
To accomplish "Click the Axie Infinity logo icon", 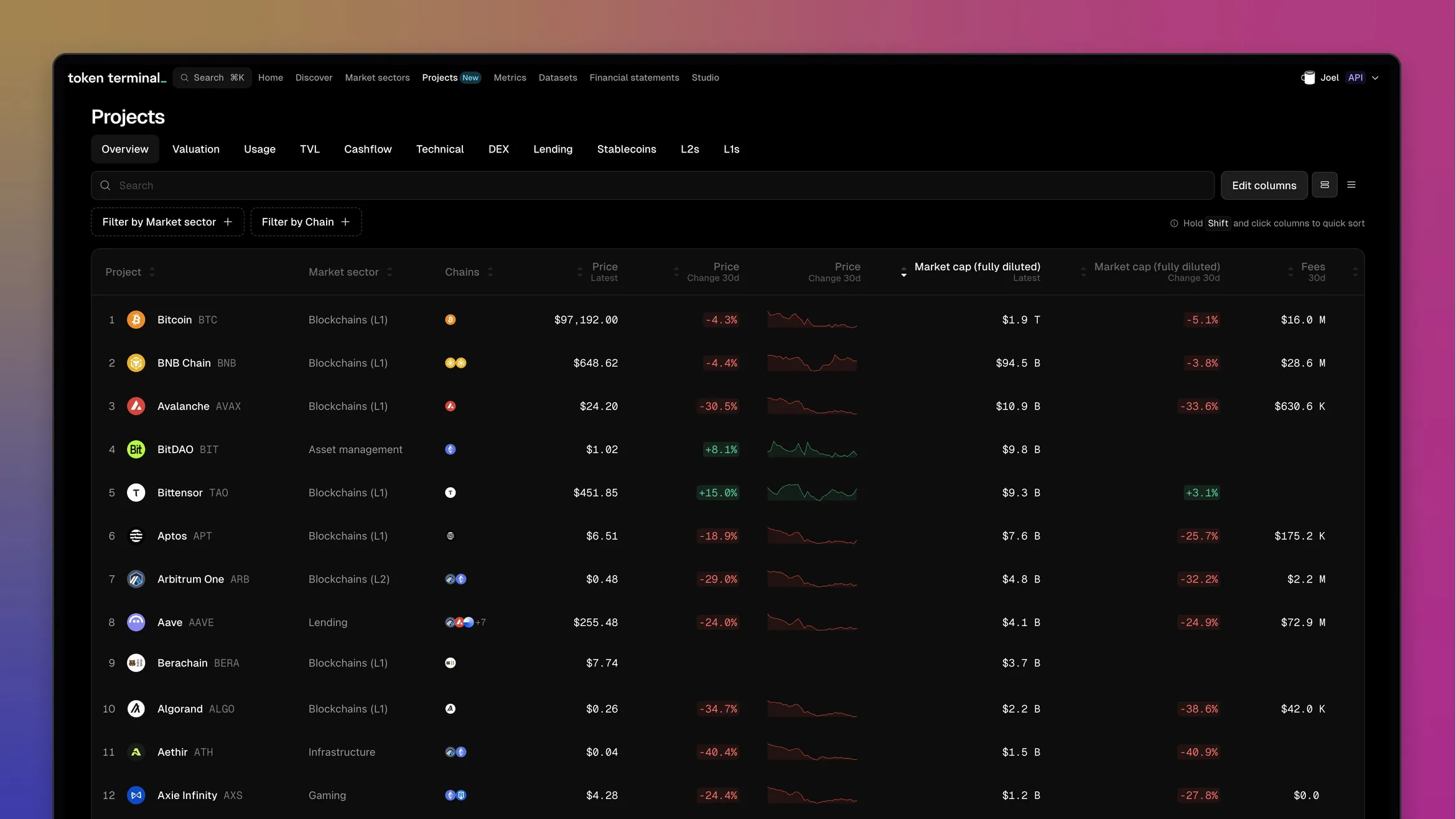I will [x=136, y=795].
